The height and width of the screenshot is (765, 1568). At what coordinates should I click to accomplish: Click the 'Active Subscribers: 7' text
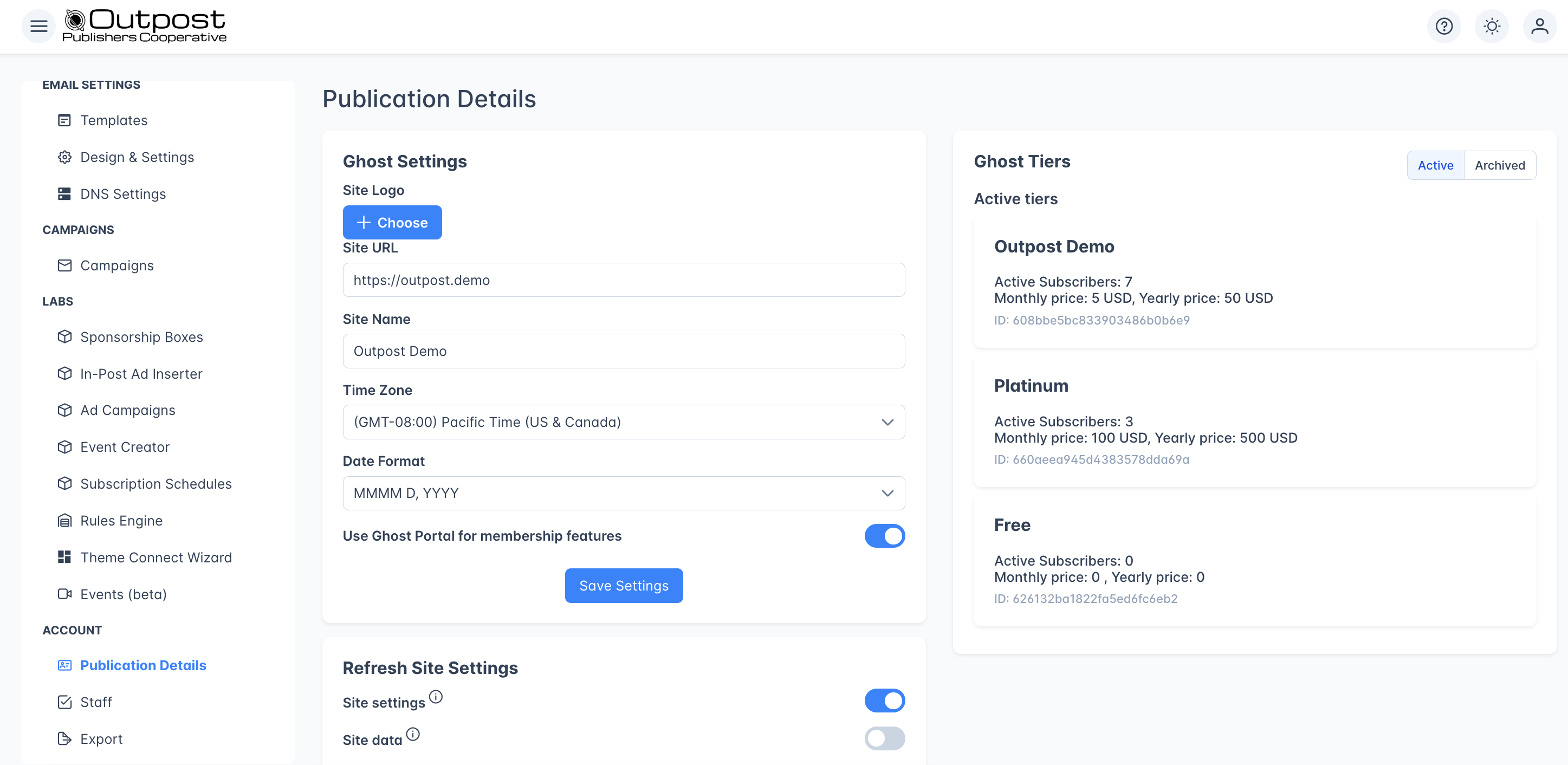point(1063,282)
